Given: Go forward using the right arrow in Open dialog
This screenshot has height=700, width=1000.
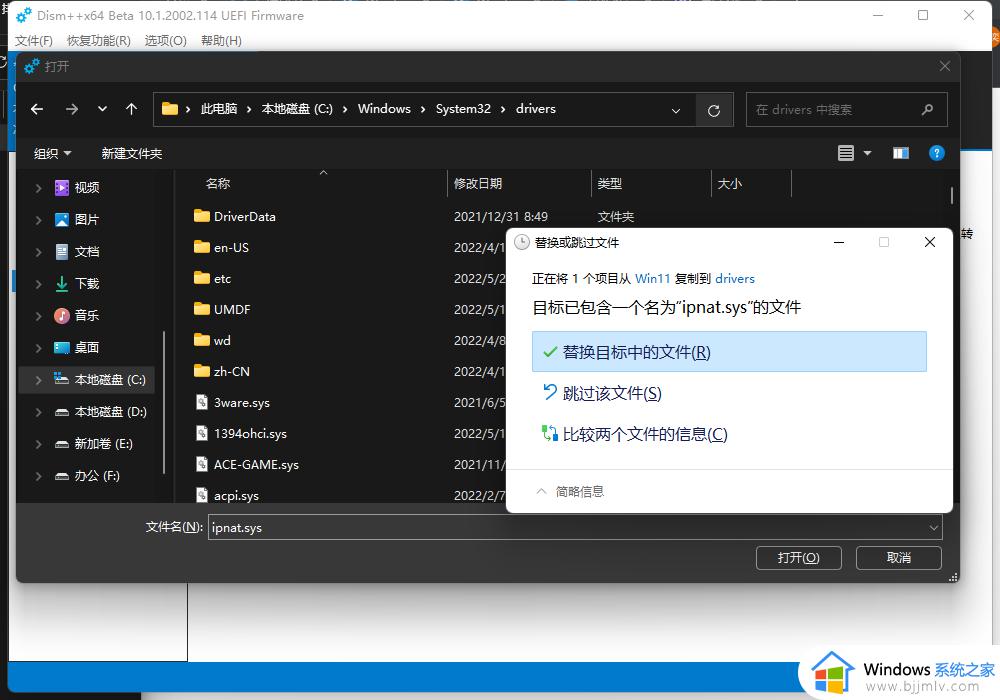Looking at the screenshot, I should point(71,109).
